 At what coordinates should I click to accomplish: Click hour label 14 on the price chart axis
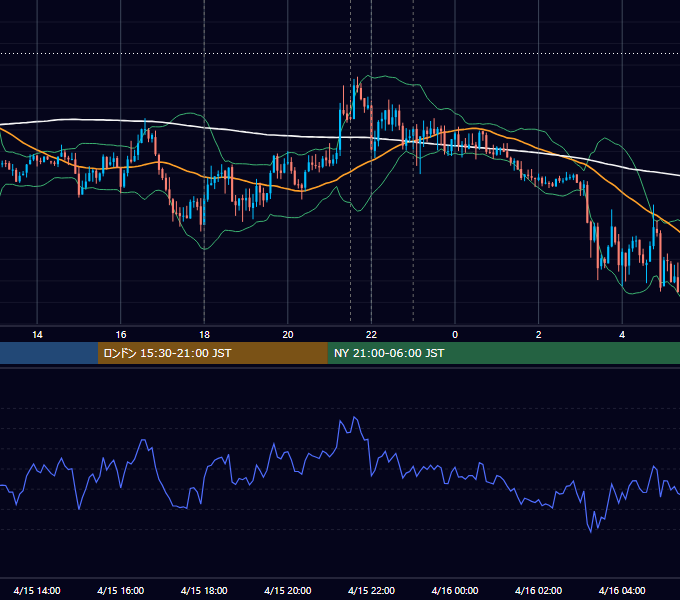[x=37, y=335]
